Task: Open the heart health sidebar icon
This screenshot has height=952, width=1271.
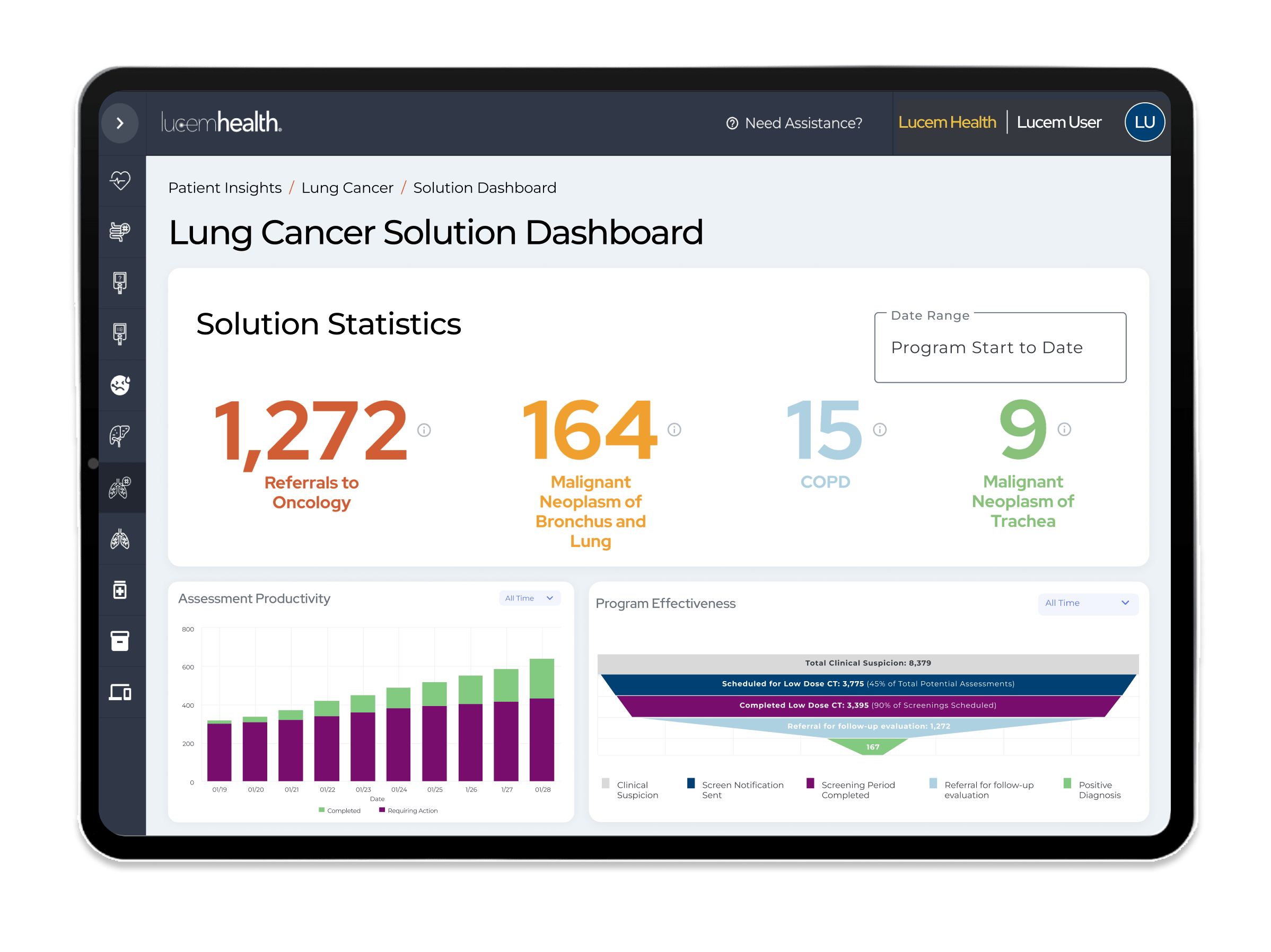Action: 120,180
